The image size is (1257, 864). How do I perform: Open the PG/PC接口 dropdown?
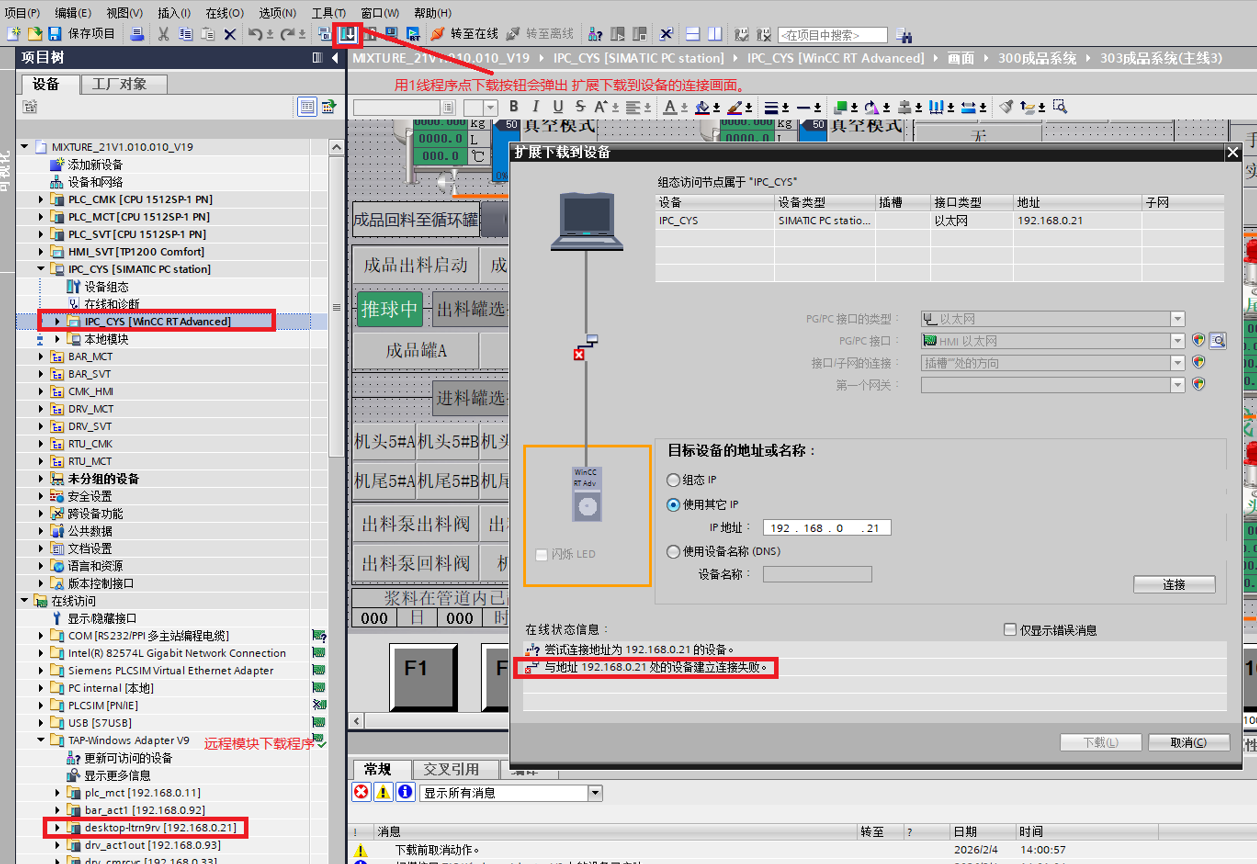pos(1178,341)
